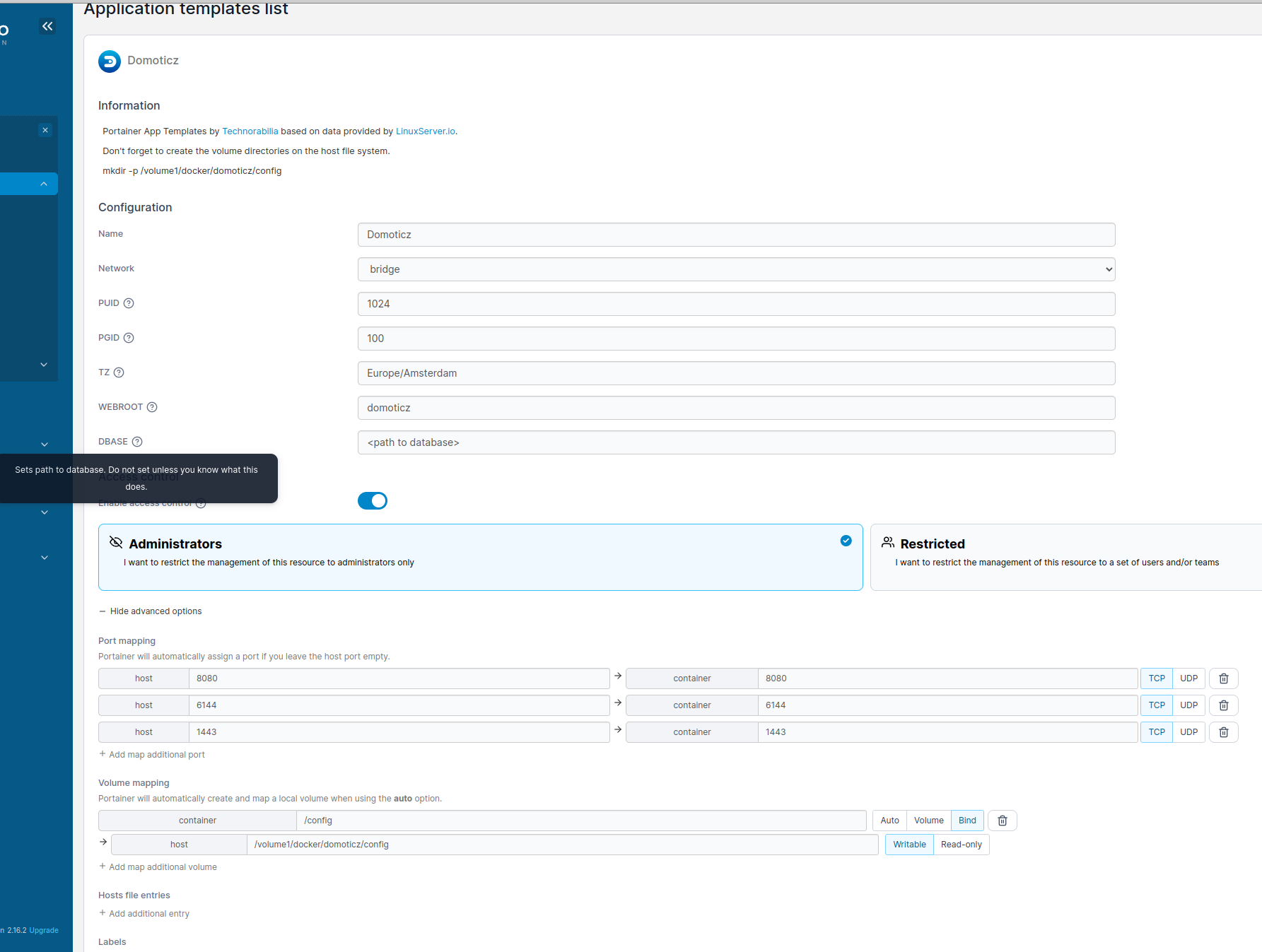Image resolution: width=1262 pixels, height=952 pixels.
Task: Delete the /config volume mapping
Action: (1003, 821)
